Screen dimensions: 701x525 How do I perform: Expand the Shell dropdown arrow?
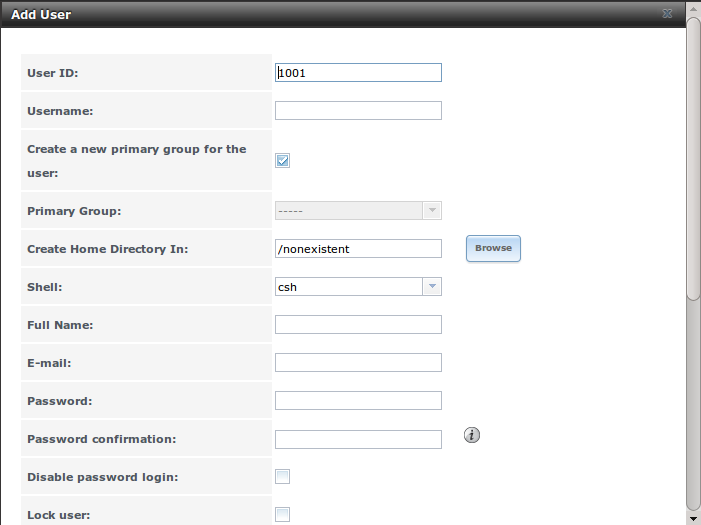click(x=432, y=287)
